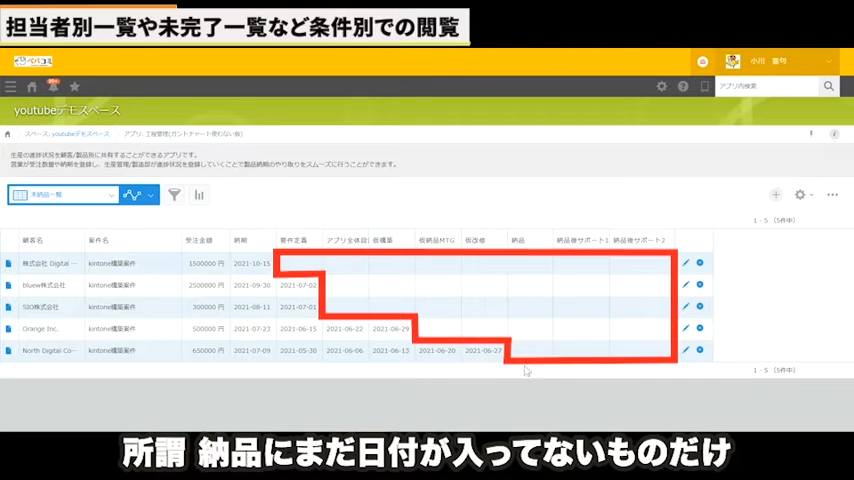The image size is (854, 480).
Task: Add a new record with plus icon
Action: click(776, 195)
